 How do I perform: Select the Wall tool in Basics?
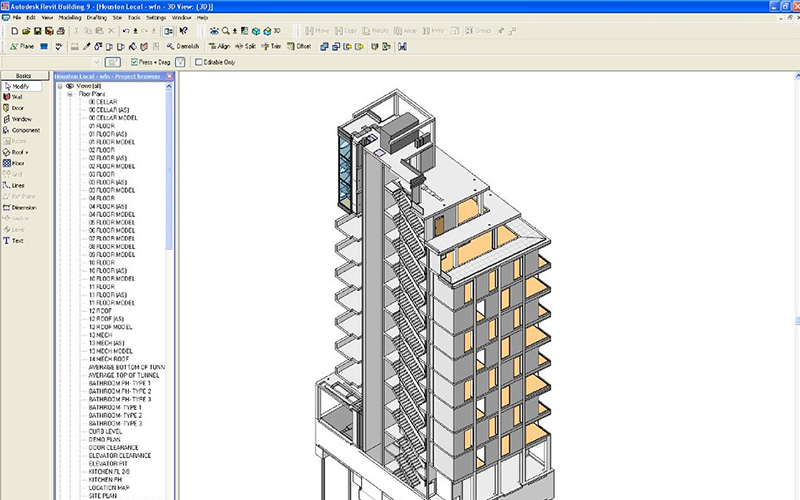point(17,97)
